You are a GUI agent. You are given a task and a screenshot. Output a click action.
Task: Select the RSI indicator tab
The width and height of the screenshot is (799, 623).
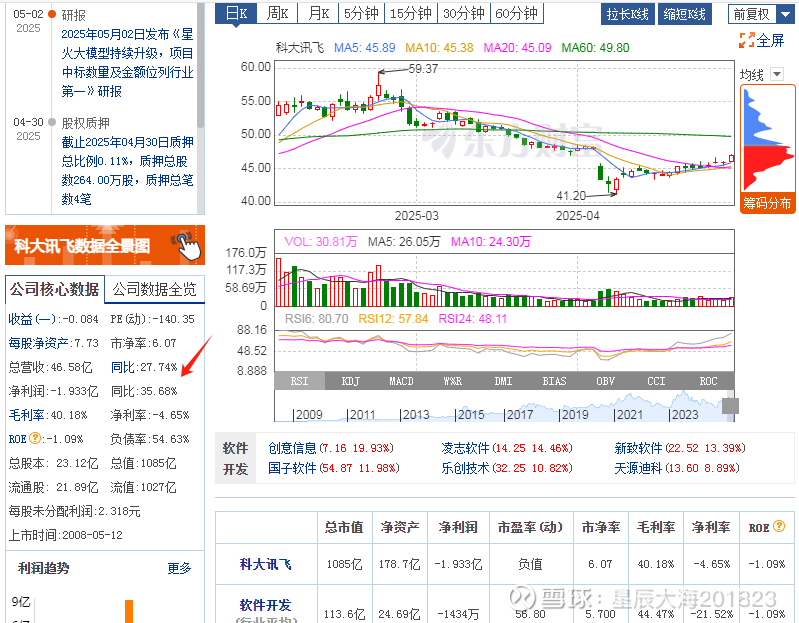(x=300, y=381)
